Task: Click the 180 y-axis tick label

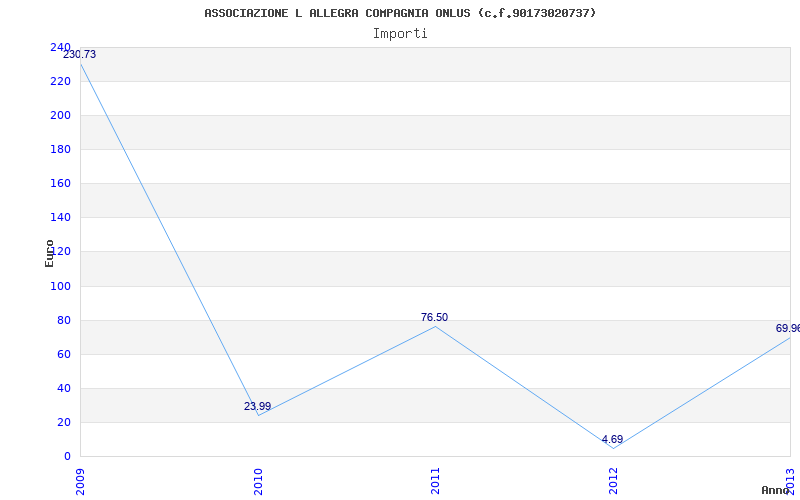Action: click(60, 149)
